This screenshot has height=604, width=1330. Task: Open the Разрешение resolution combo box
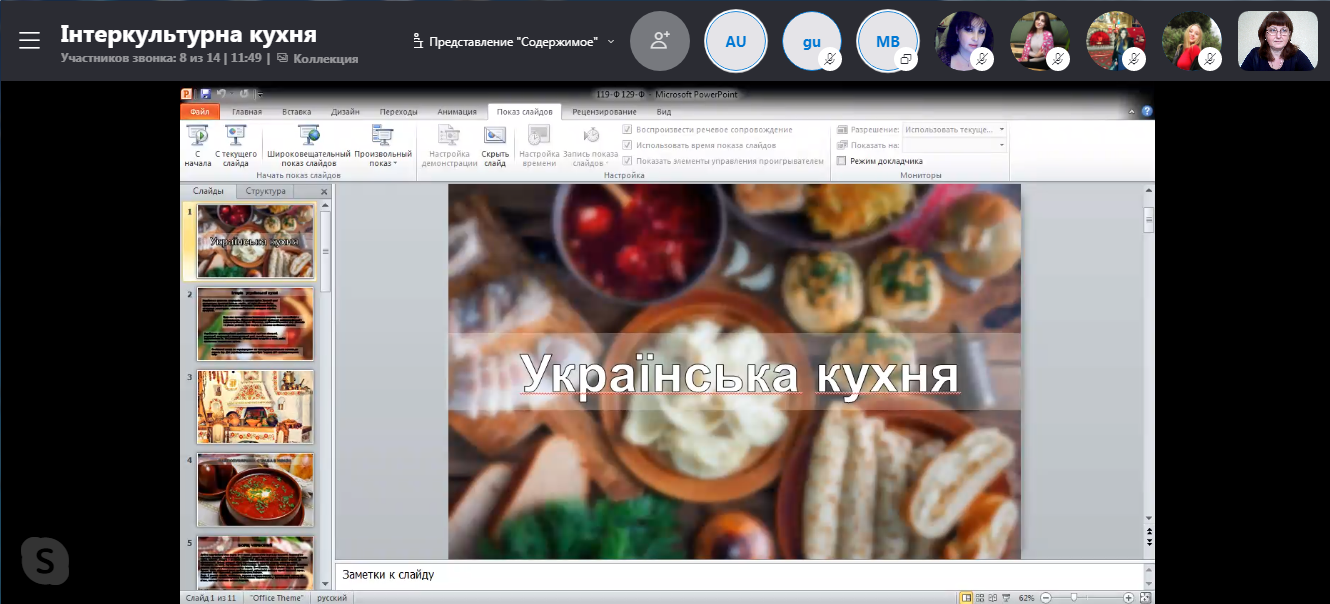point(954,130)
